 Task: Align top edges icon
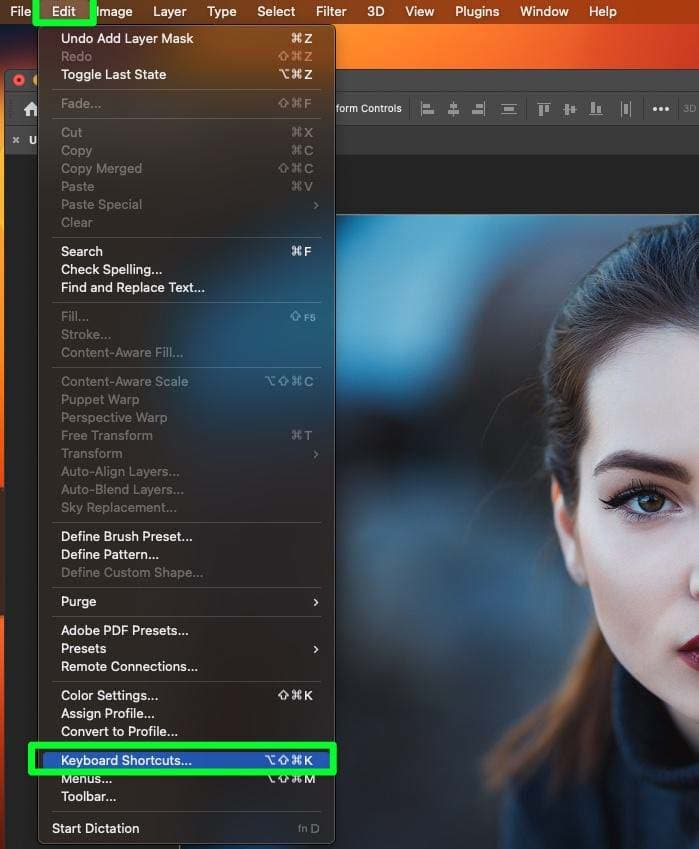tap(544, 109)
